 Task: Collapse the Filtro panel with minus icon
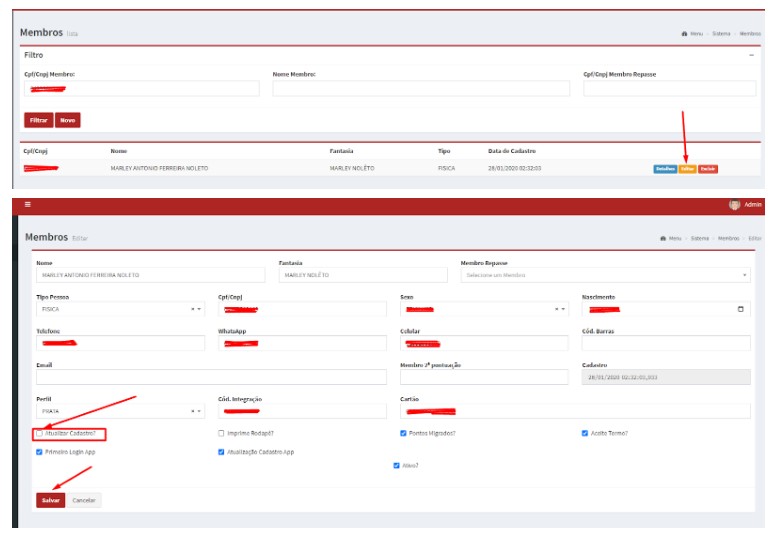coord(751,55)
